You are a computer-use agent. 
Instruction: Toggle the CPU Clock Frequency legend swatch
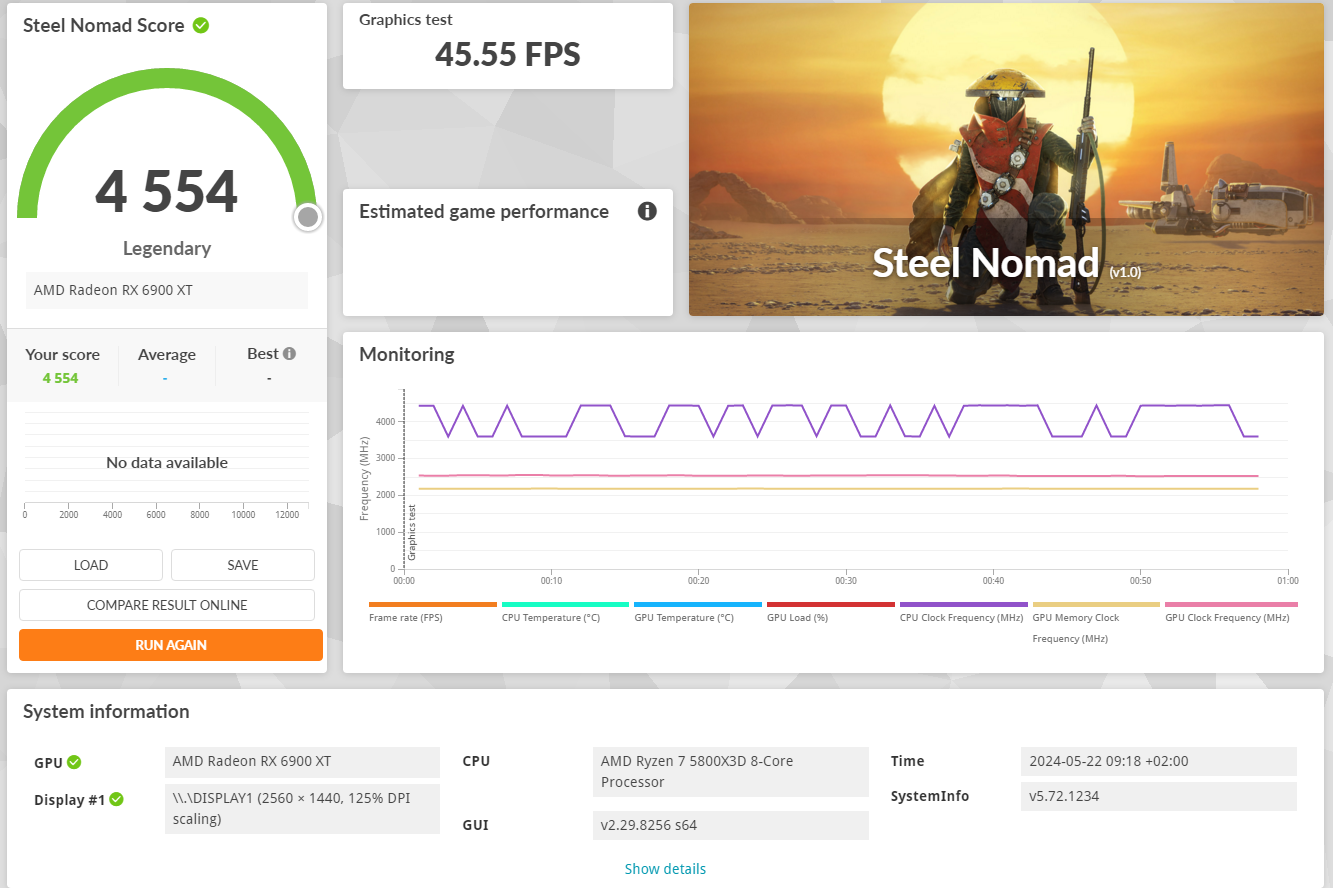[x=964, y=604]
